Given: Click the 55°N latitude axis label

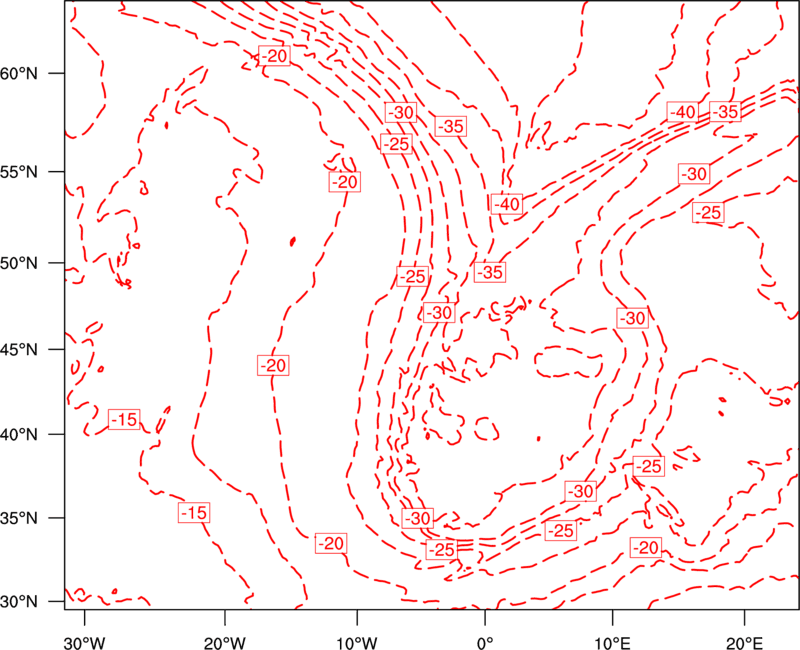Looking at the screenshot, I should pyautogui.click(x=19, y=172).
